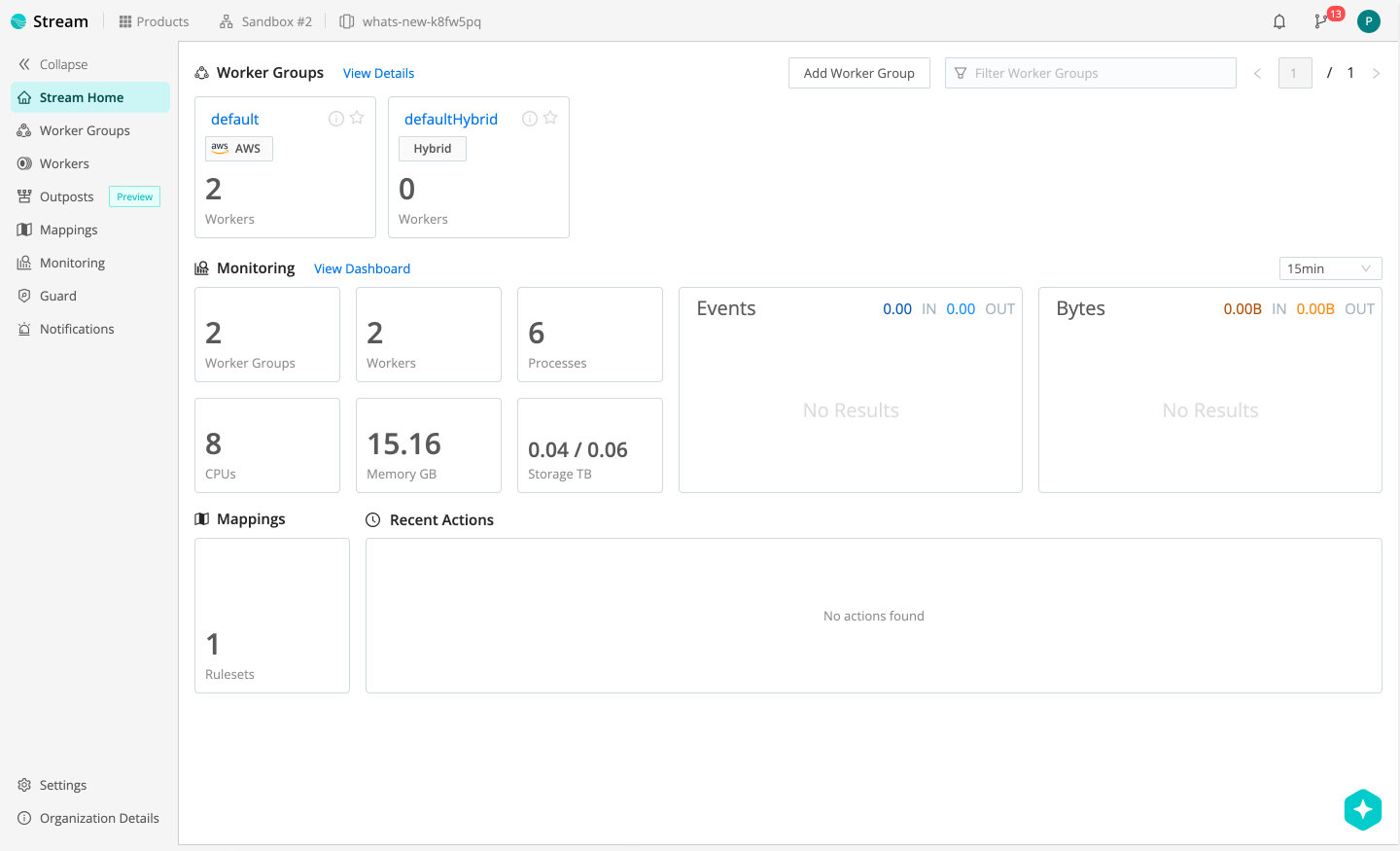Open the Sandbox #2 workspace selector
This screenshot has height=851, width=1400.
(x=265, y=21)
